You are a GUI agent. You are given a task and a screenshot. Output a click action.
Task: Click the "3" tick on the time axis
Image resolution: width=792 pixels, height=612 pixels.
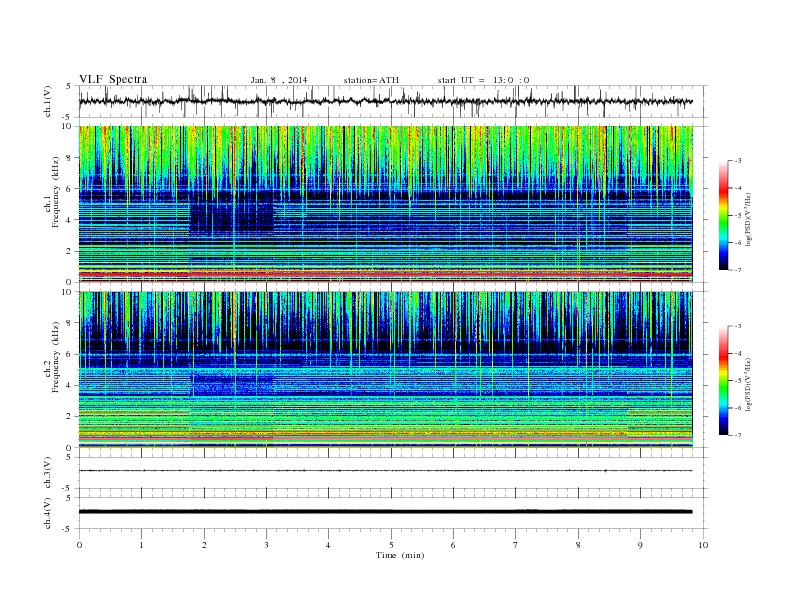point(266,545)
